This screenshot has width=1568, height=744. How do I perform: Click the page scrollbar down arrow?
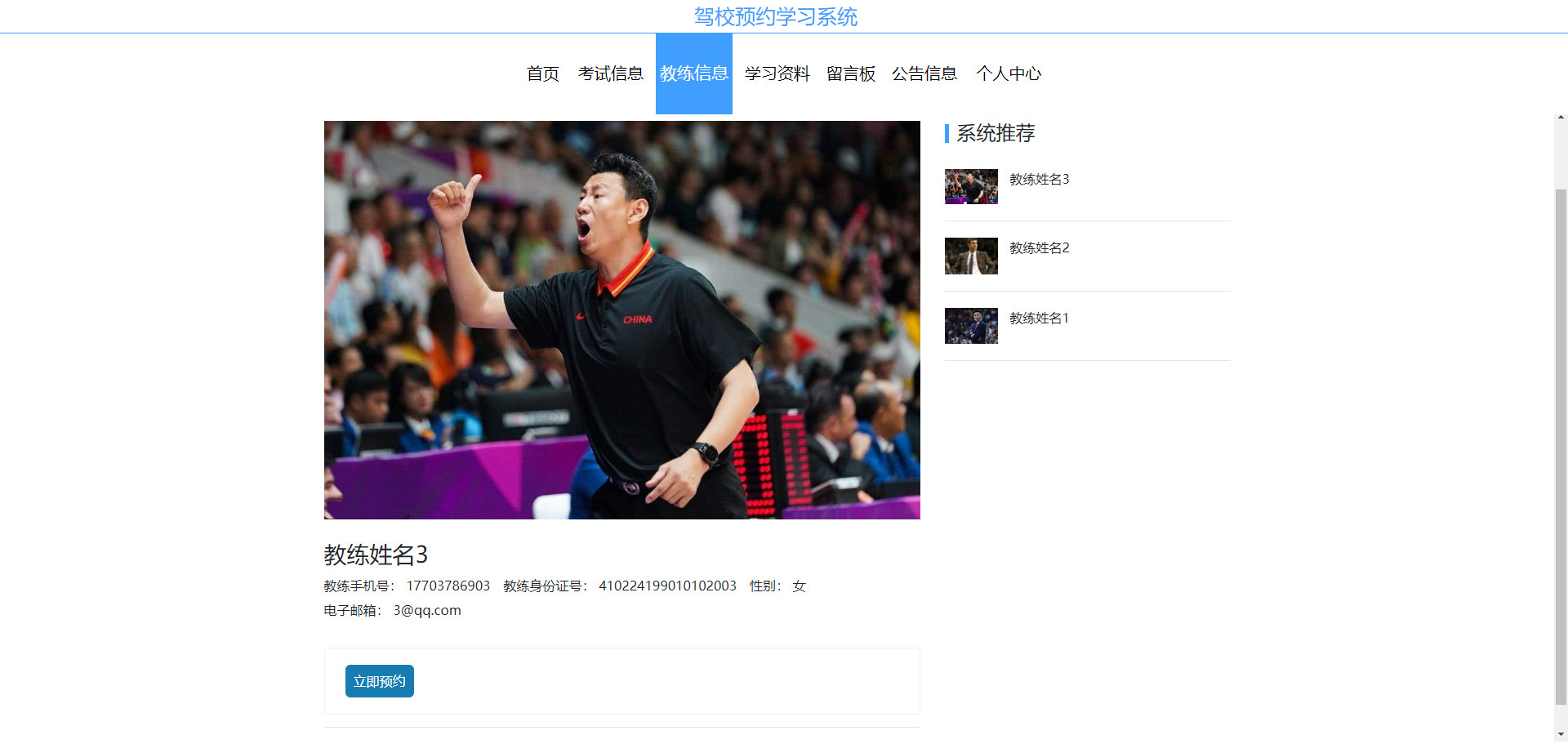[1561, 734]
